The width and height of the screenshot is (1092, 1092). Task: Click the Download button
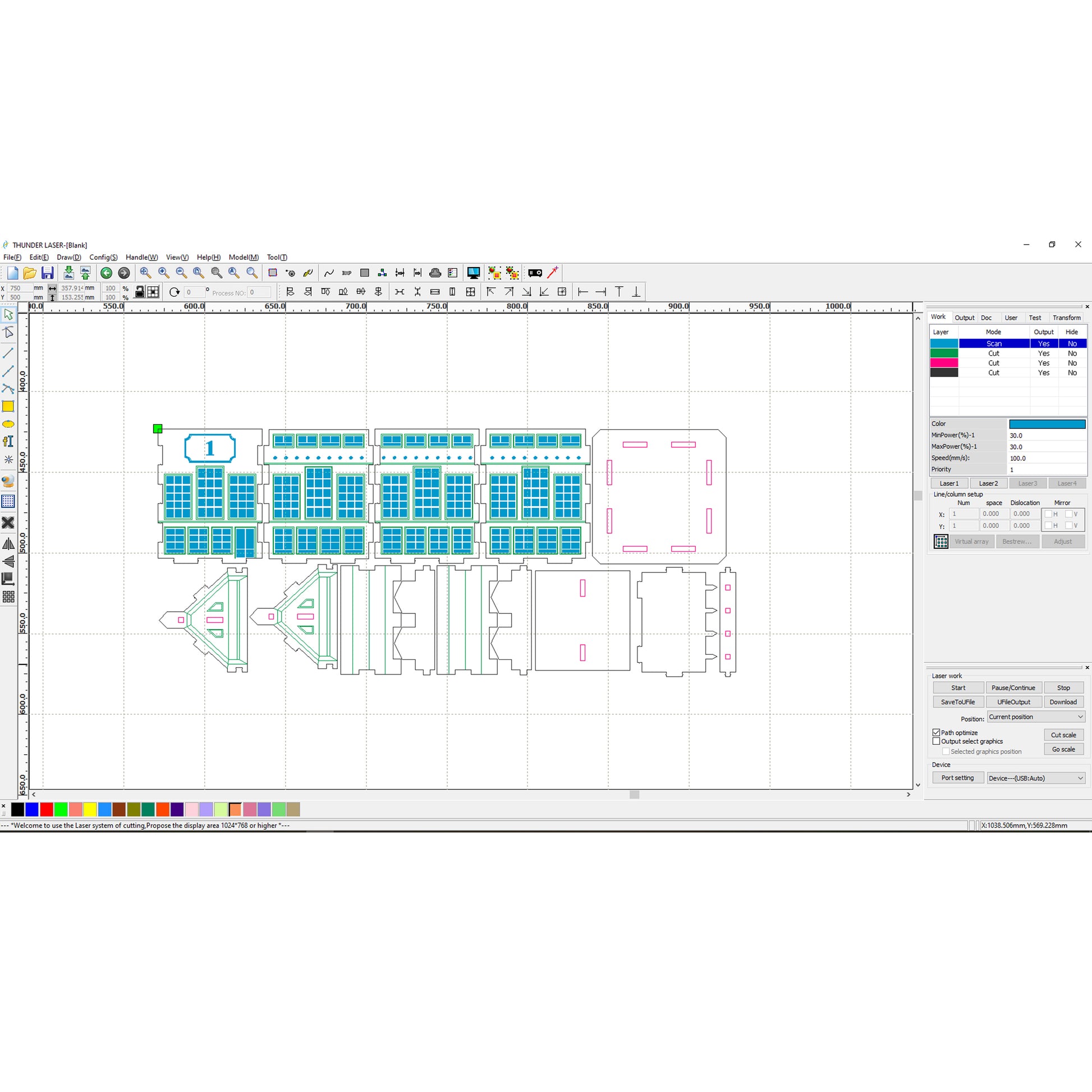point(1063,702)
